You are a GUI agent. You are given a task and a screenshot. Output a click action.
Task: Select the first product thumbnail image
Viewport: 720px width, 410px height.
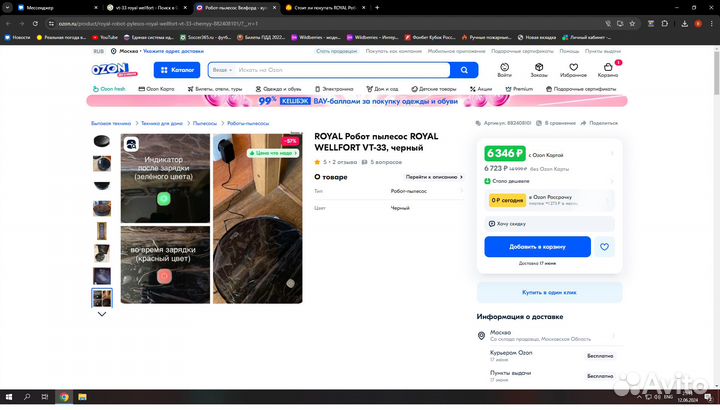coord(102,143)
